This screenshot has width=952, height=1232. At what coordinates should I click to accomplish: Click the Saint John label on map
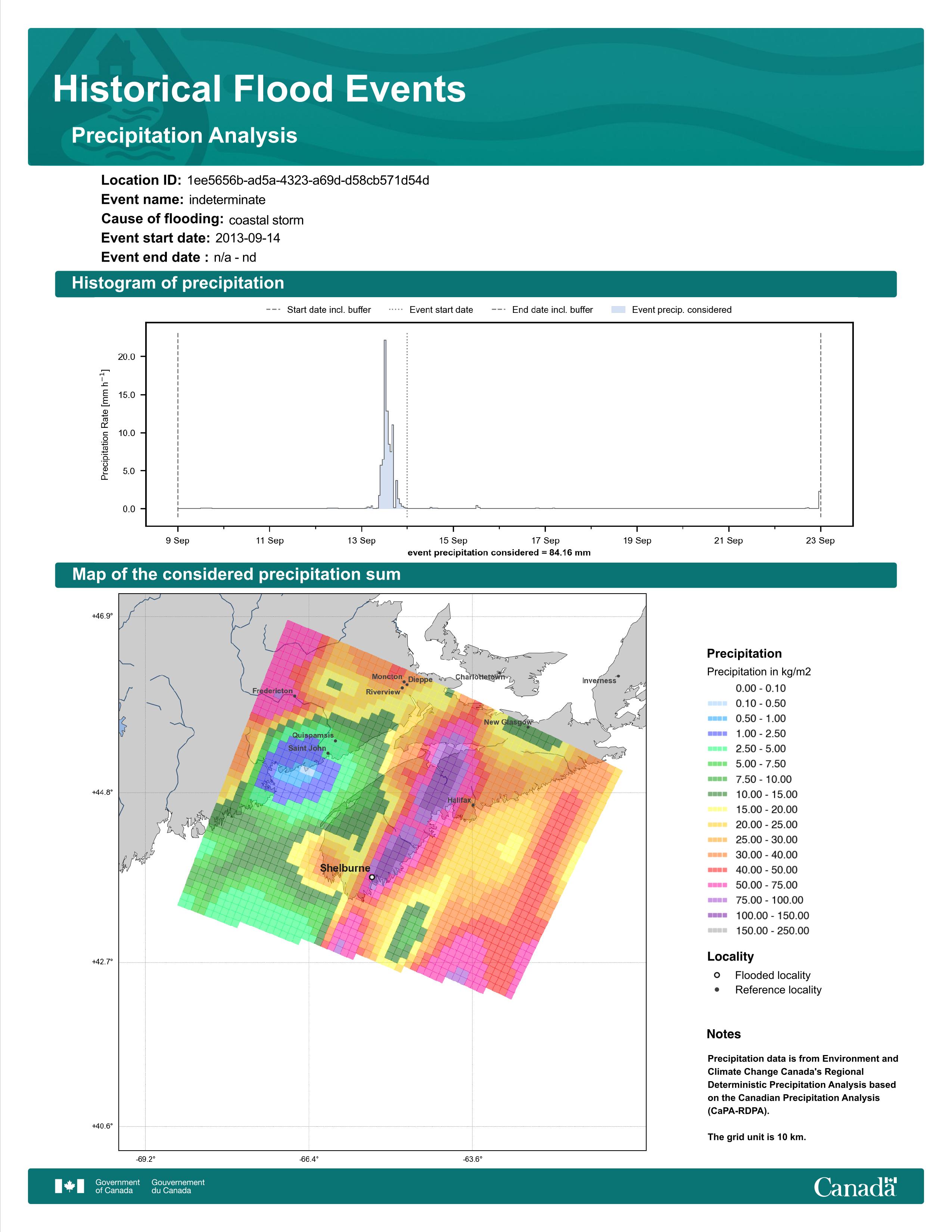(x=307, y=748)
